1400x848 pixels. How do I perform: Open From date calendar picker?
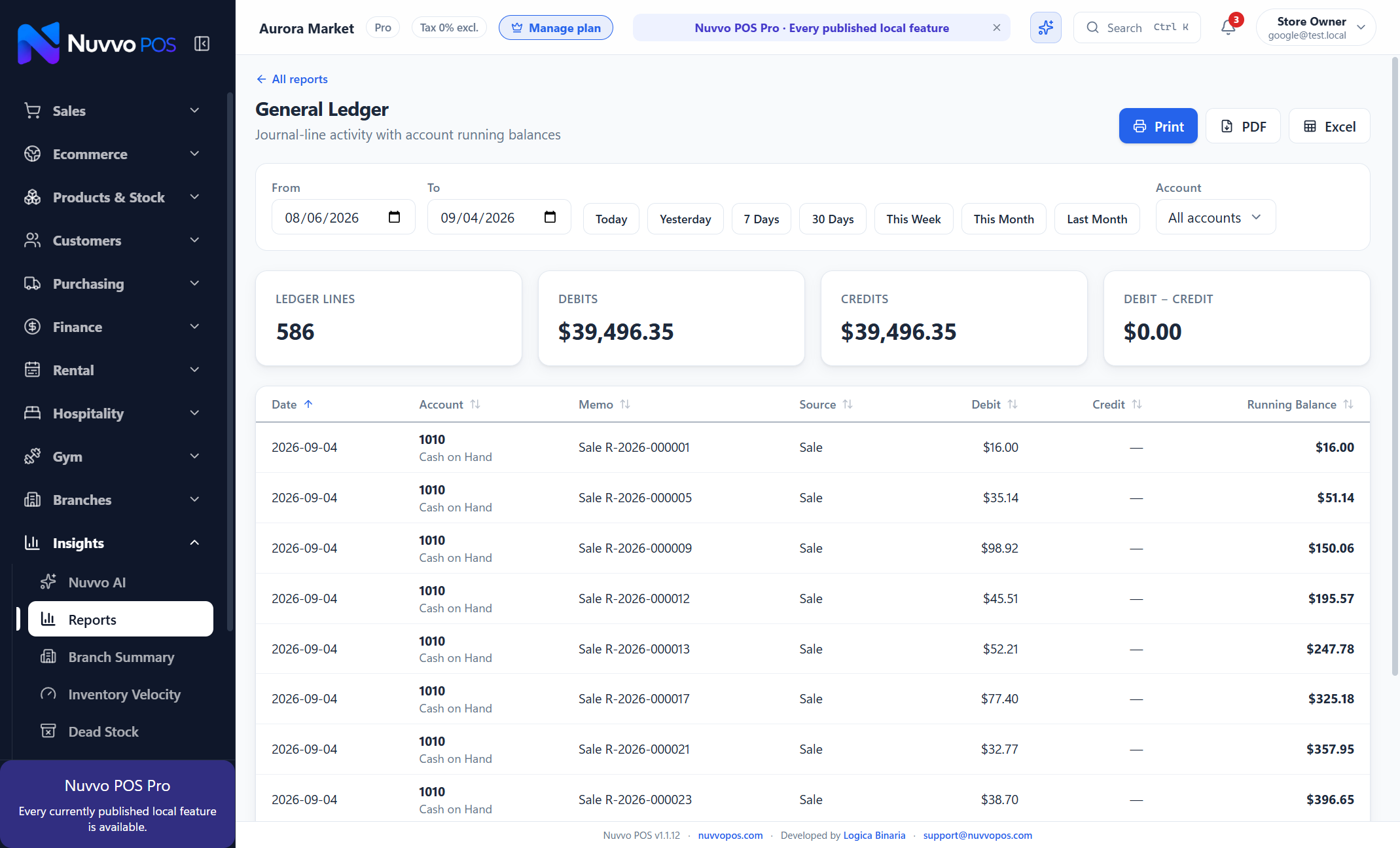click(394, 217)
